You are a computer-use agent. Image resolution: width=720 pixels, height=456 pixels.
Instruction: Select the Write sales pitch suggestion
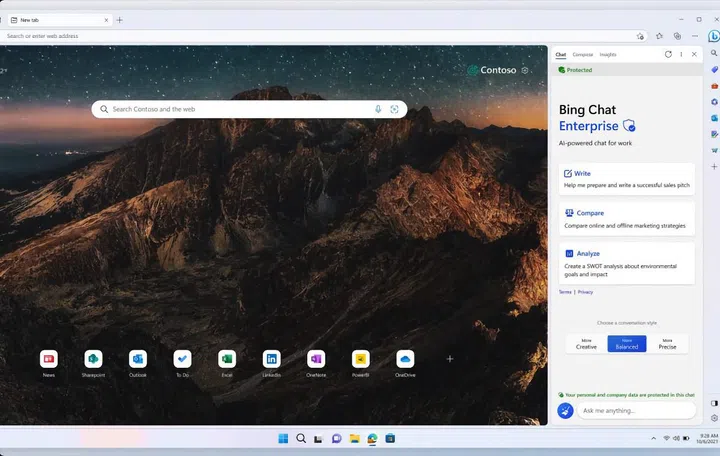coord(627,180)
